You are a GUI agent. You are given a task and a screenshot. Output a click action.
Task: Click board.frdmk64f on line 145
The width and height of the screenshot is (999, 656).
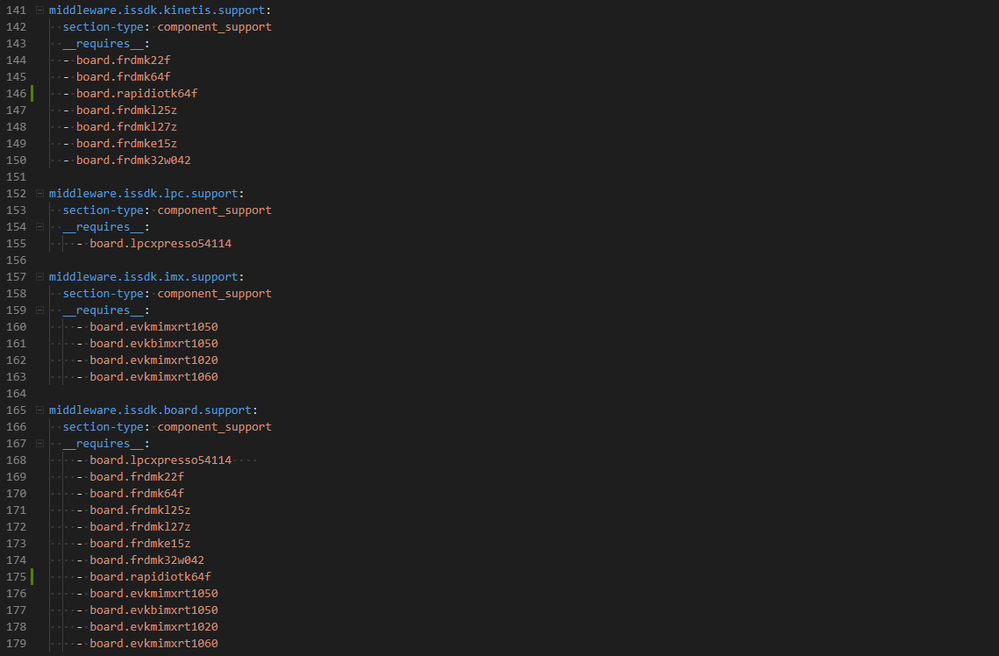[123, 76]
